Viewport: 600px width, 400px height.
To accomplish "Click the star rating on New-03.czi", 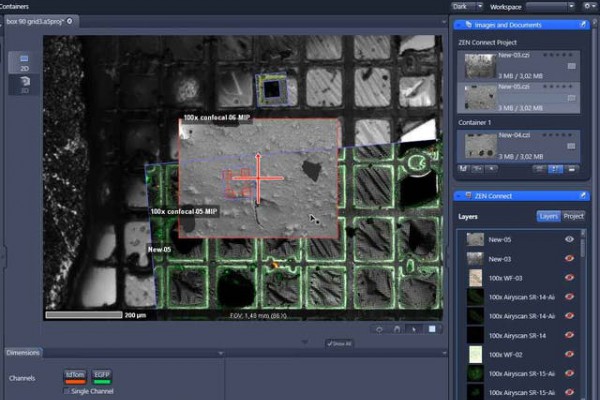I will (x=558, y=55).
